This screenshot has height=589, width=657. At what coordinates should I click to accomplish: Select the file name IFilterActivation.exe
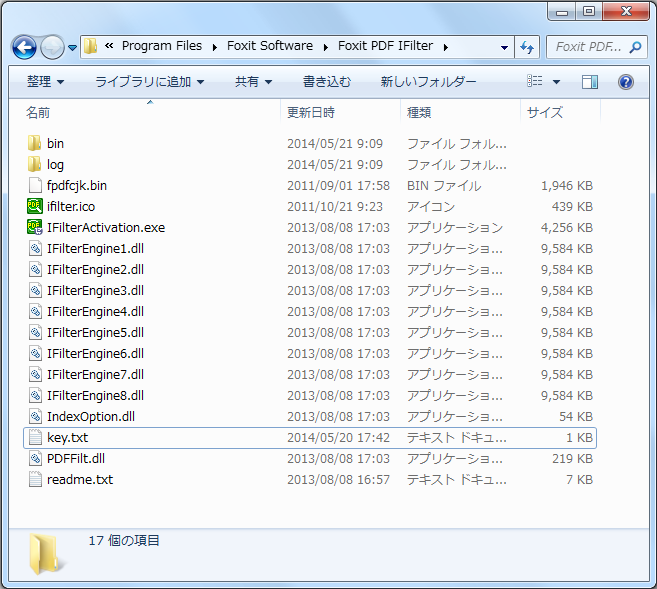pos(106,227)
